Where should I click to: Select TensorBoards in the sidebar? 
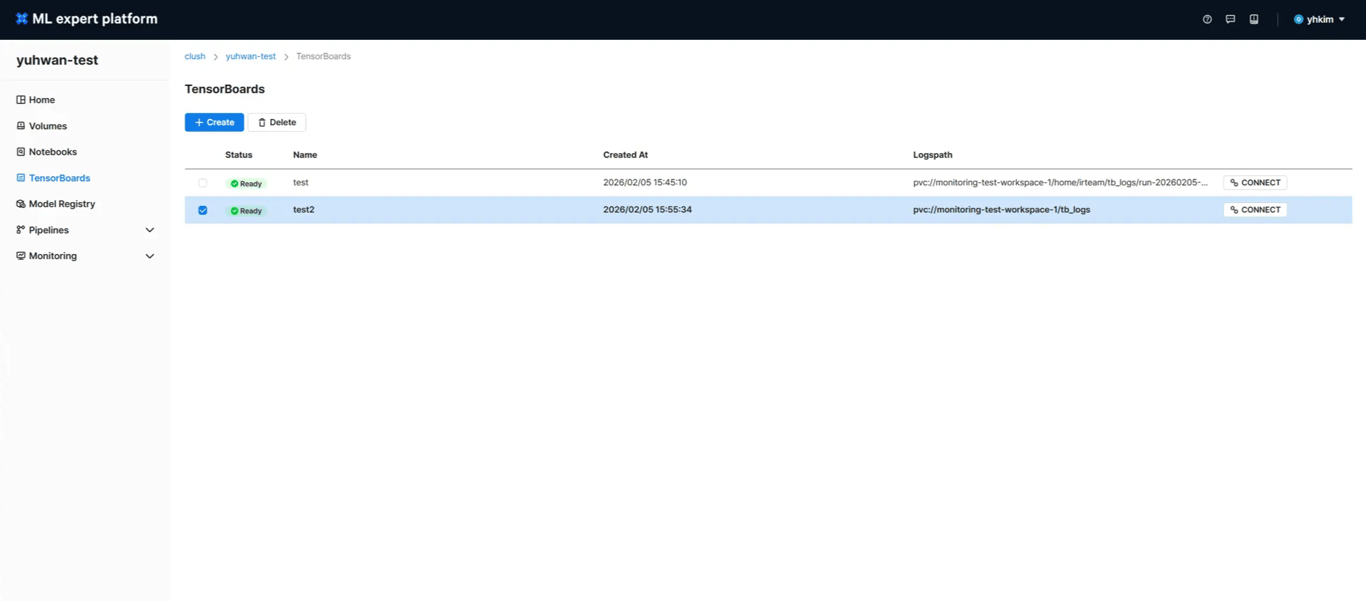tap(59, 178)
